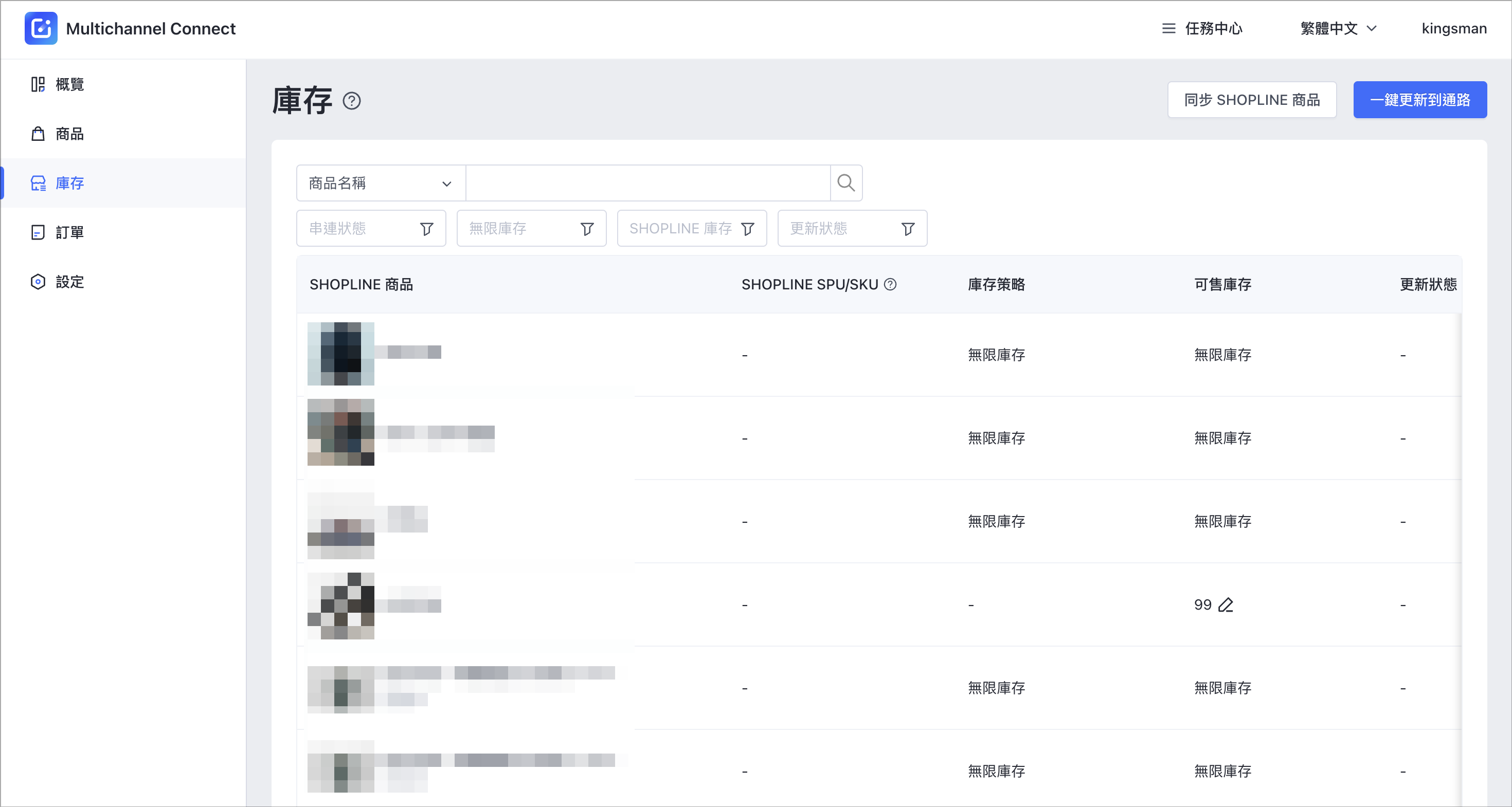The image size is (1512, 807).
Task: Open 設定 in the sidebar
Action: coord(123,282)
